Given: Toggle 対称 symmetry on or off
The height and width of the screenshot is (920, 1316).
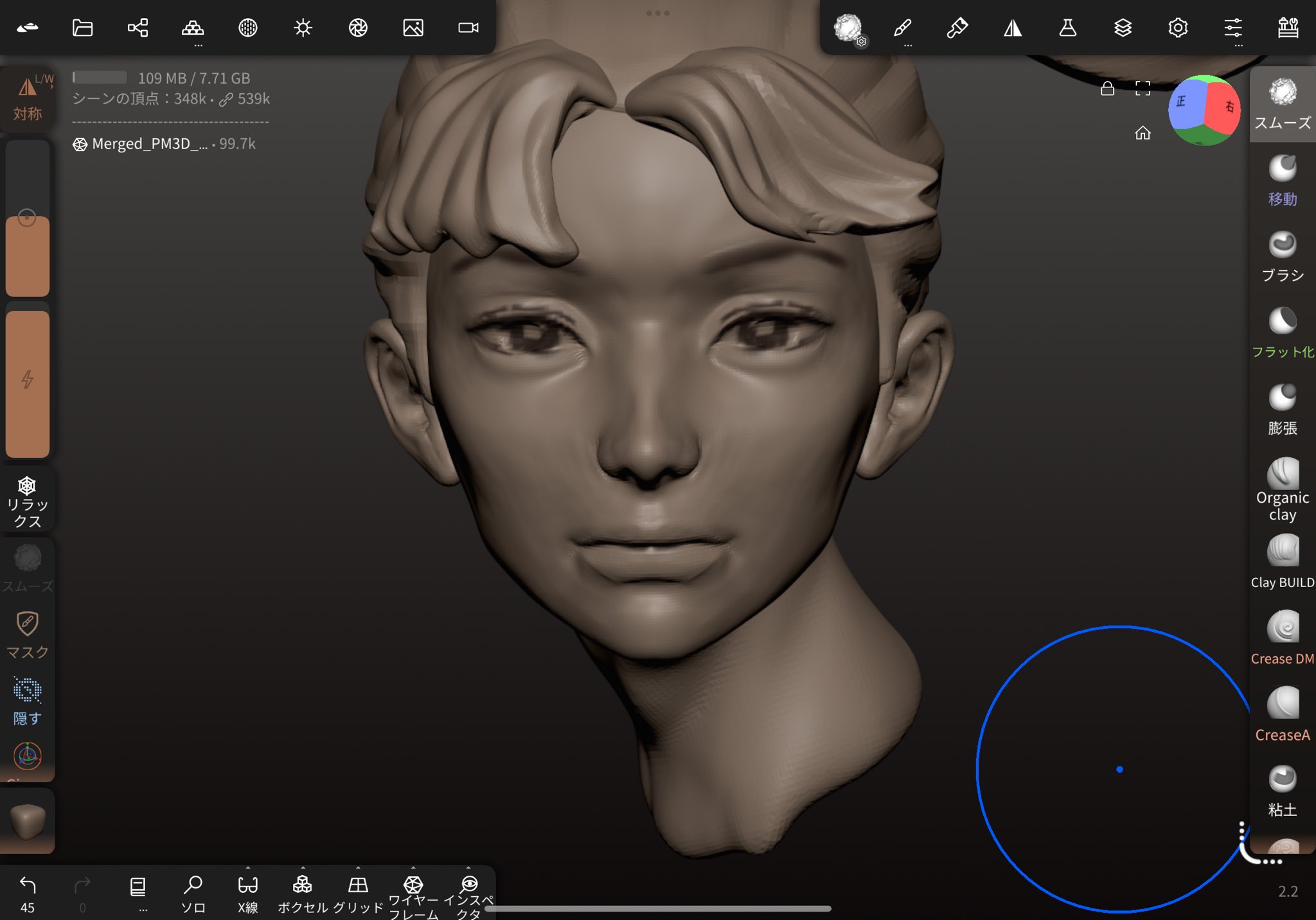Looking at the screenshot, I should pos(27,96).
